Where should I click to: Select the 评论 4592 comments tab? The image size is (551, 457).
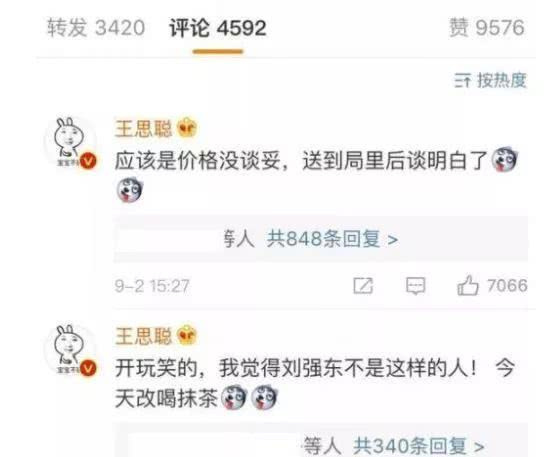click(x=218, y=28)
